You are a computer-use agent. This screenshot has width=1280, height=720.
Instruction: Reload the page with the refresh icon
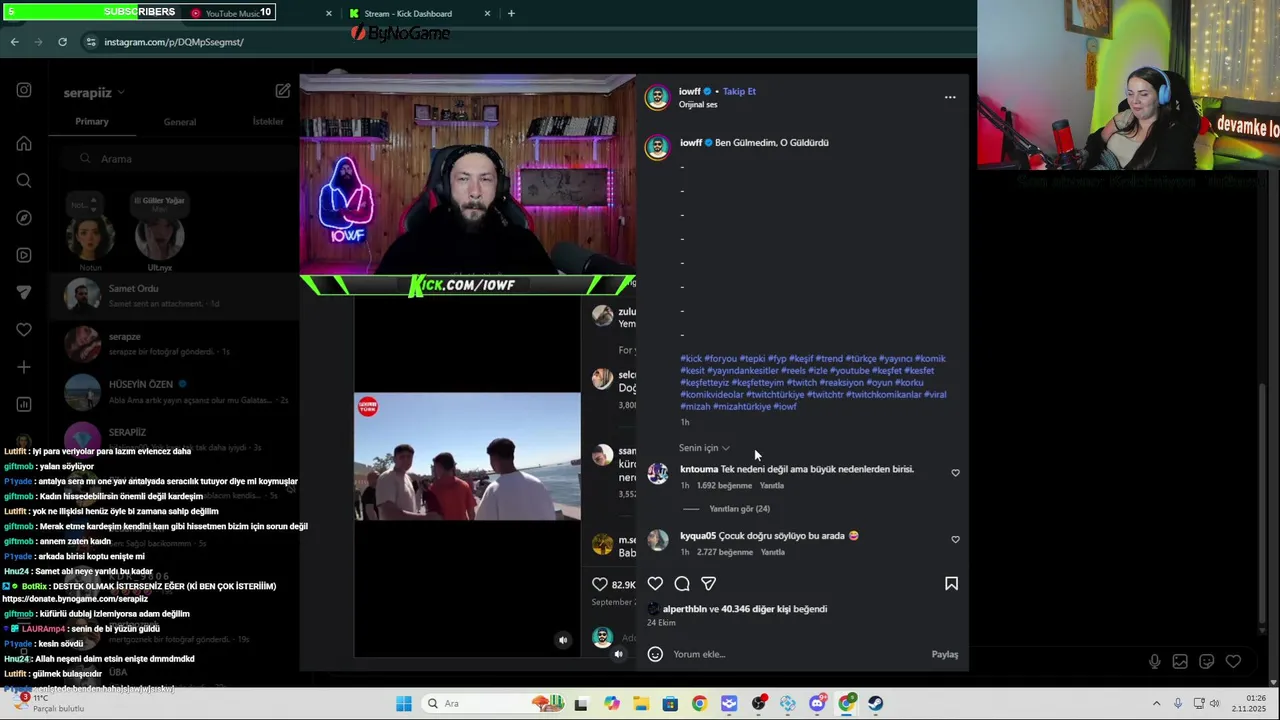(62, 42)
